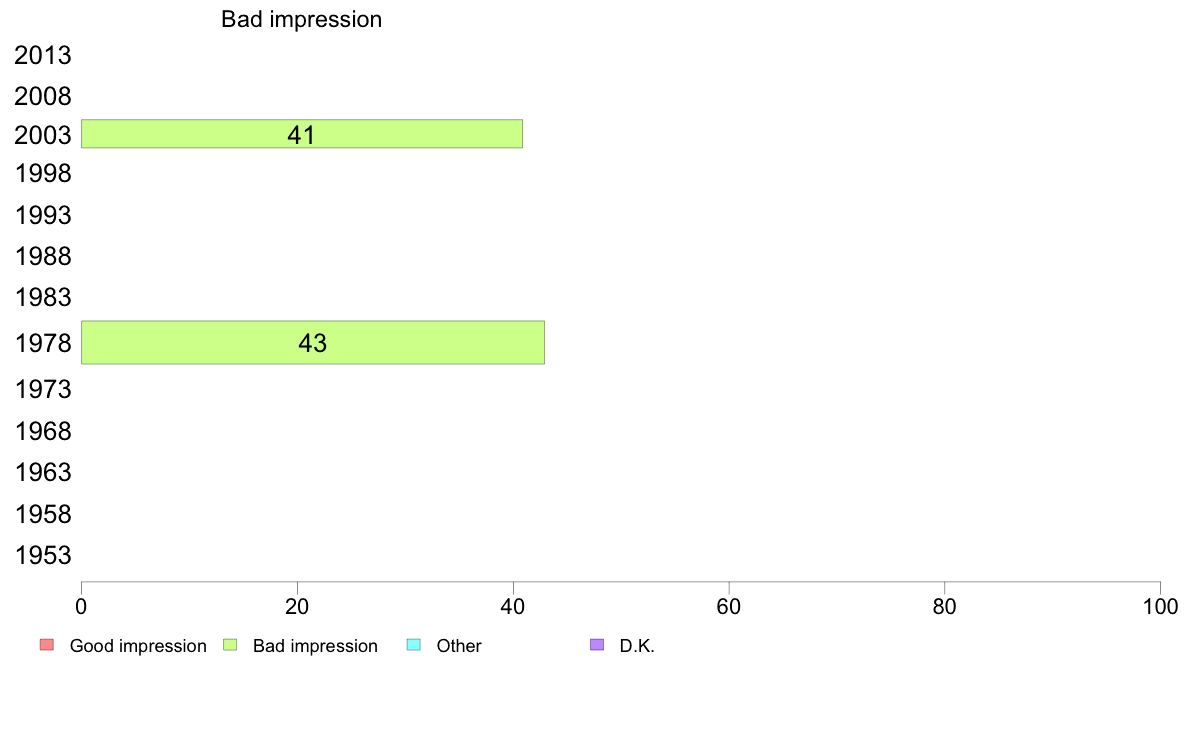This screenshot has width=1188, height=736.
Task: Click the 20 tick on x-axis
Action: click(x=297, y=606)
